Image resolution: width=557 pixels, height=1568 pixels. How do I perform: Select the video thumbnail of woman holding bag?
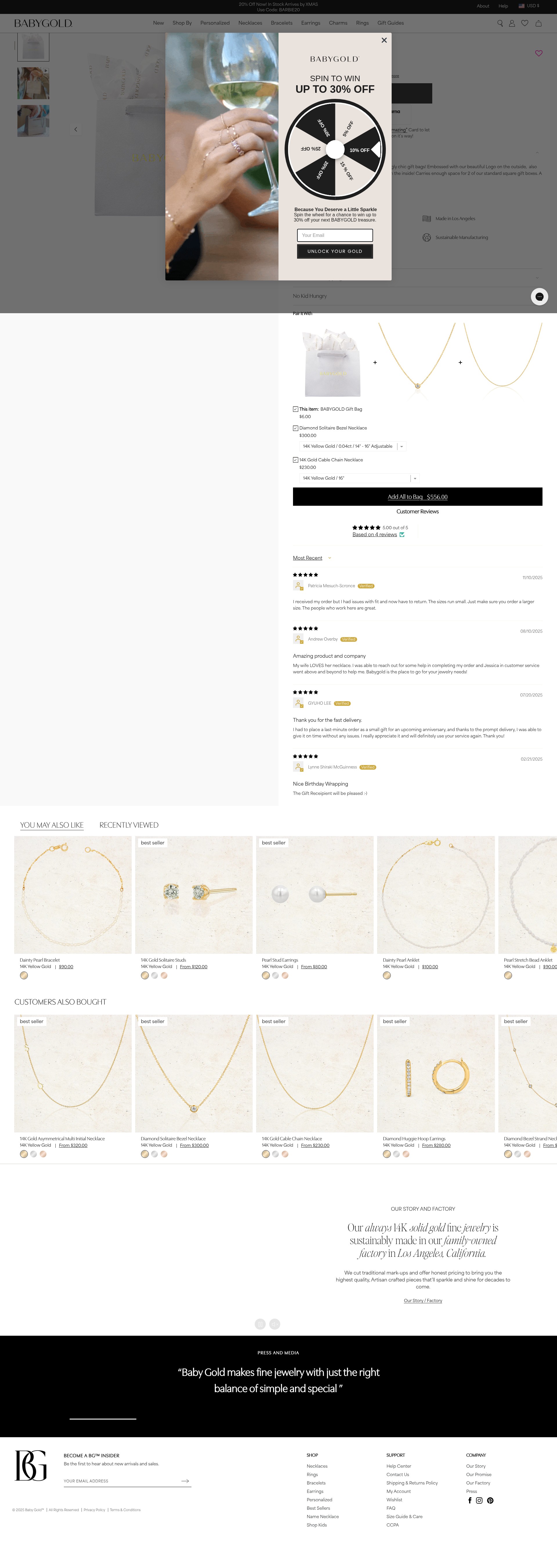(33, 84)
